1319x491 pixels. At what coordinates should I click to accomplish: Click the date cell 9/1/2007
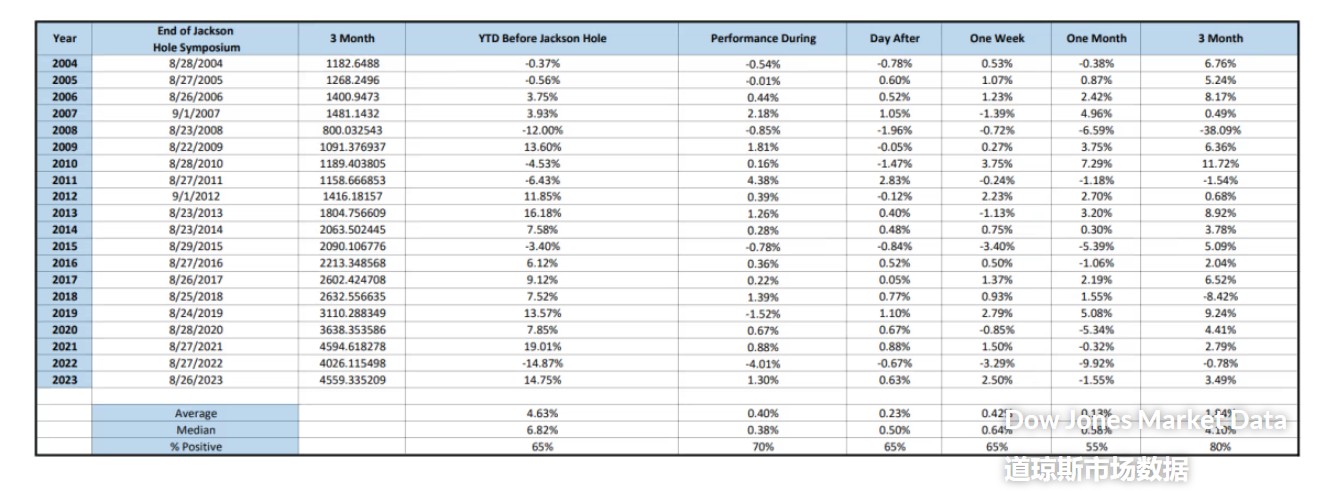tap(197, 113)
